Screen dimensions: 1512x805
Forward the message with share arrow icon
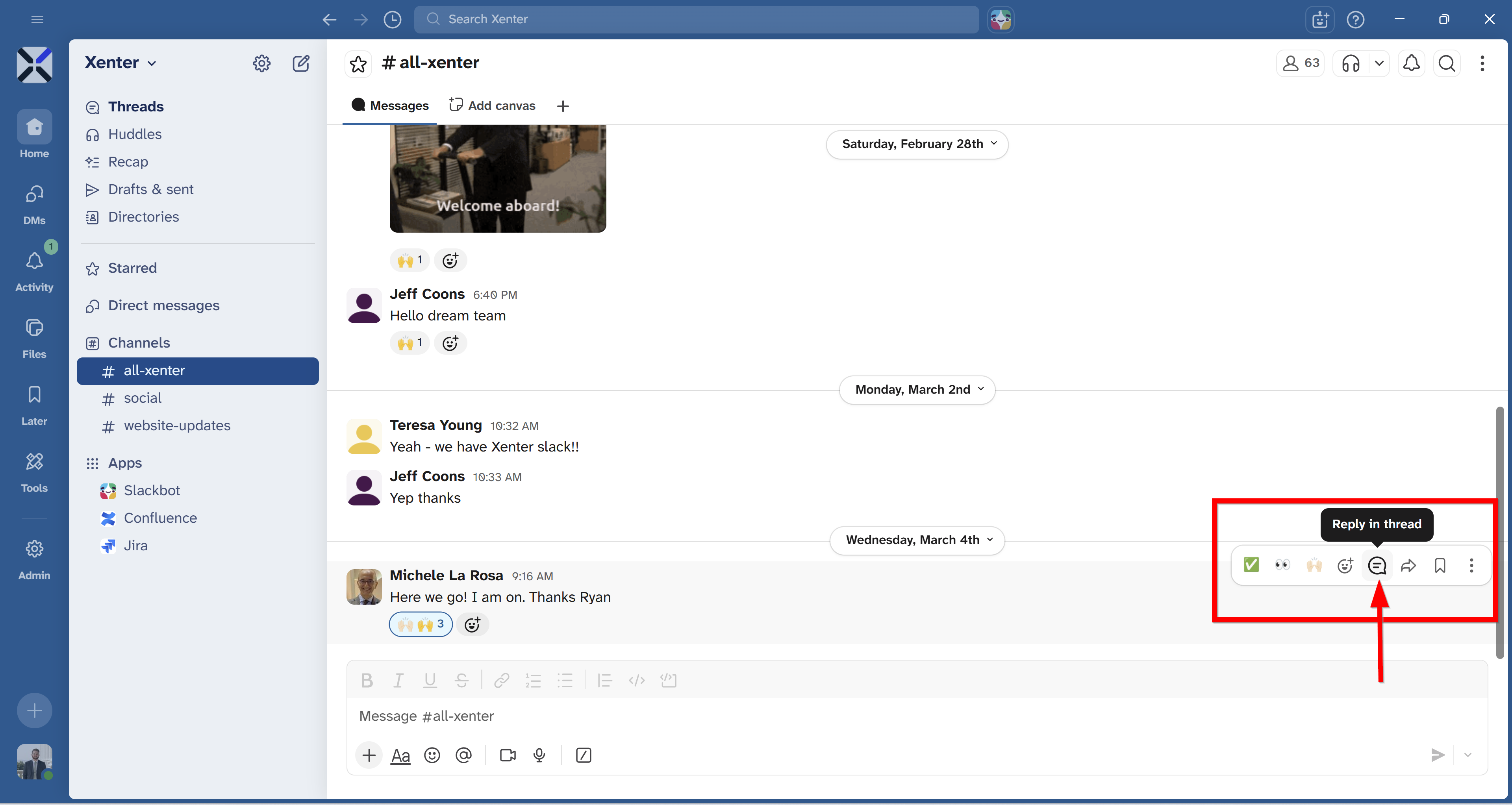[1408, 566]
